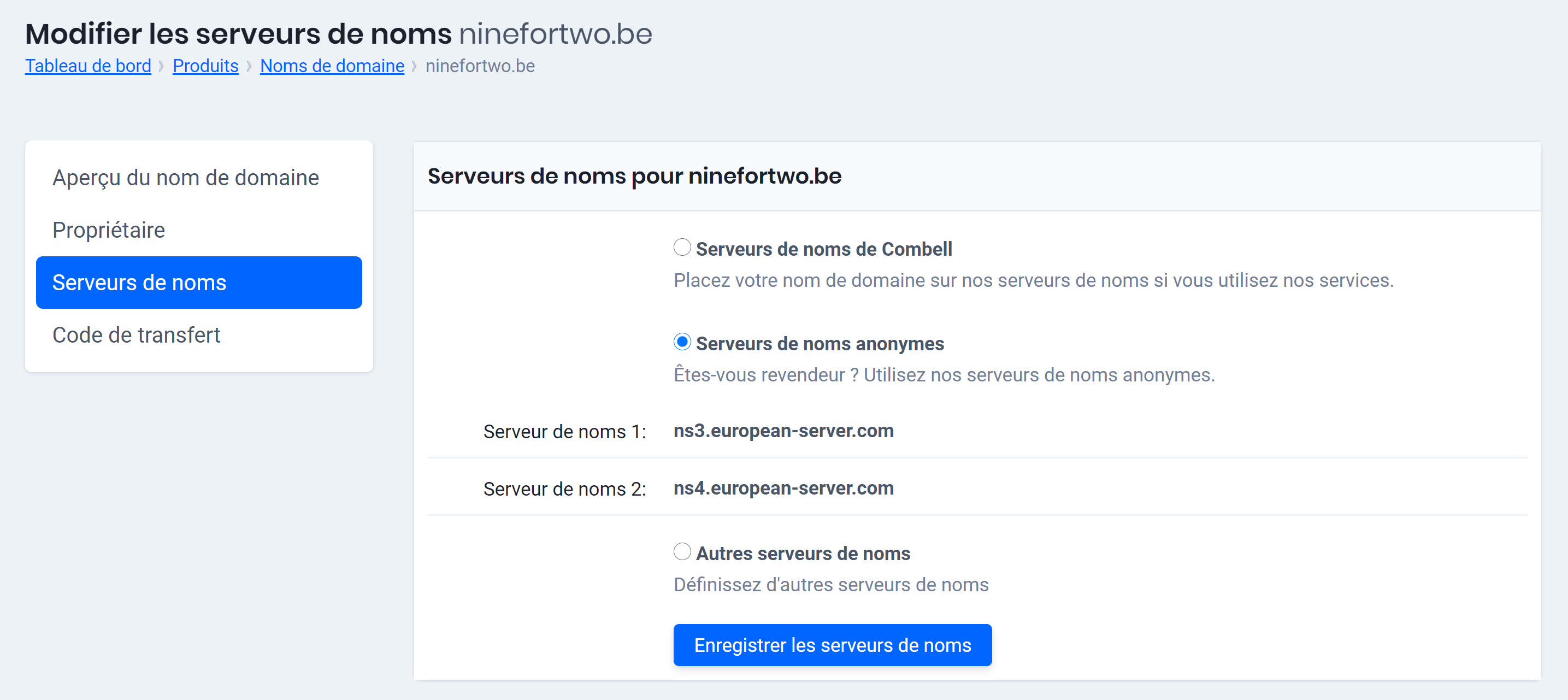Choose "Autres serveurs de noms"
1568x700 pixels.
pyautogui.click(x=681, y=552)
